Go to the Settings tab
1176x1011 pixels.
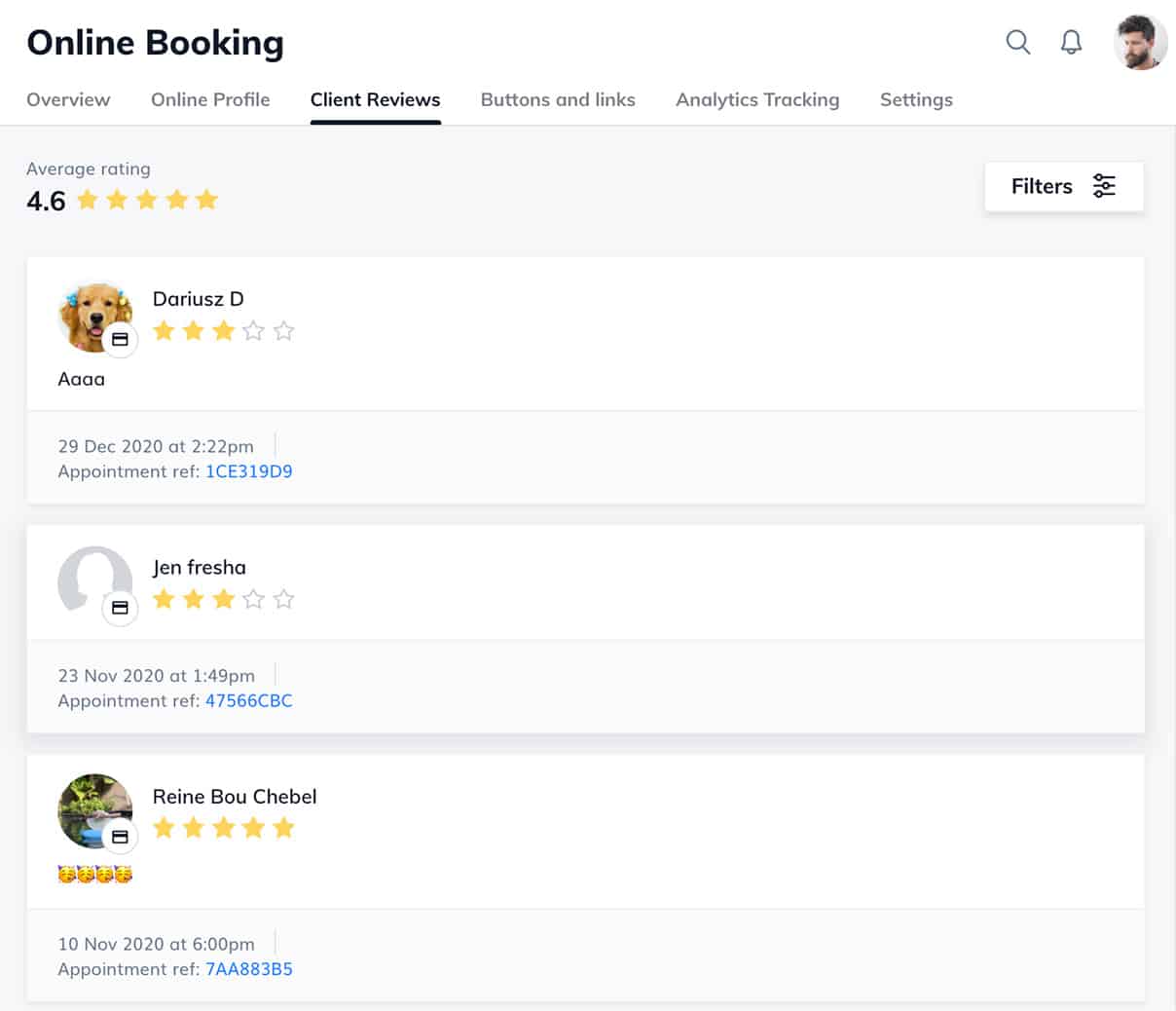pos(916,99)
